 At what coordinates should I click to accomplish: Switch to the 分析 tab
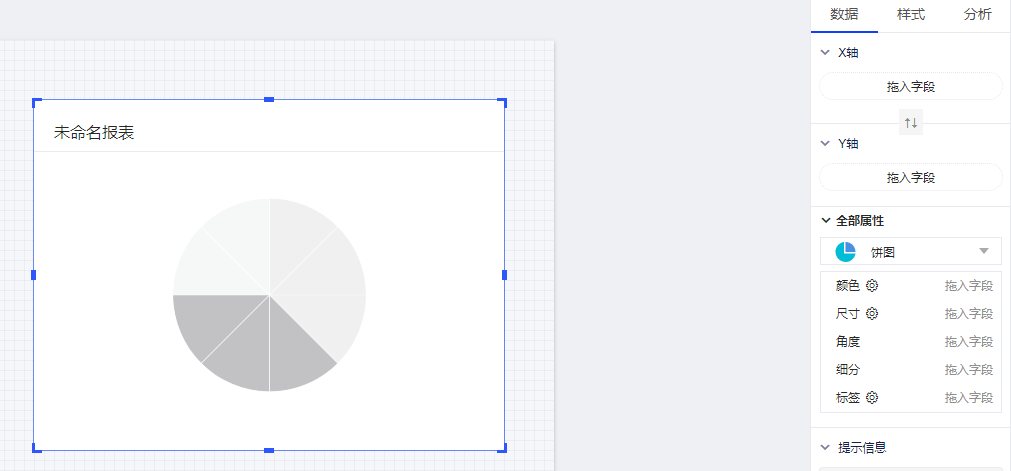point(977,15)
